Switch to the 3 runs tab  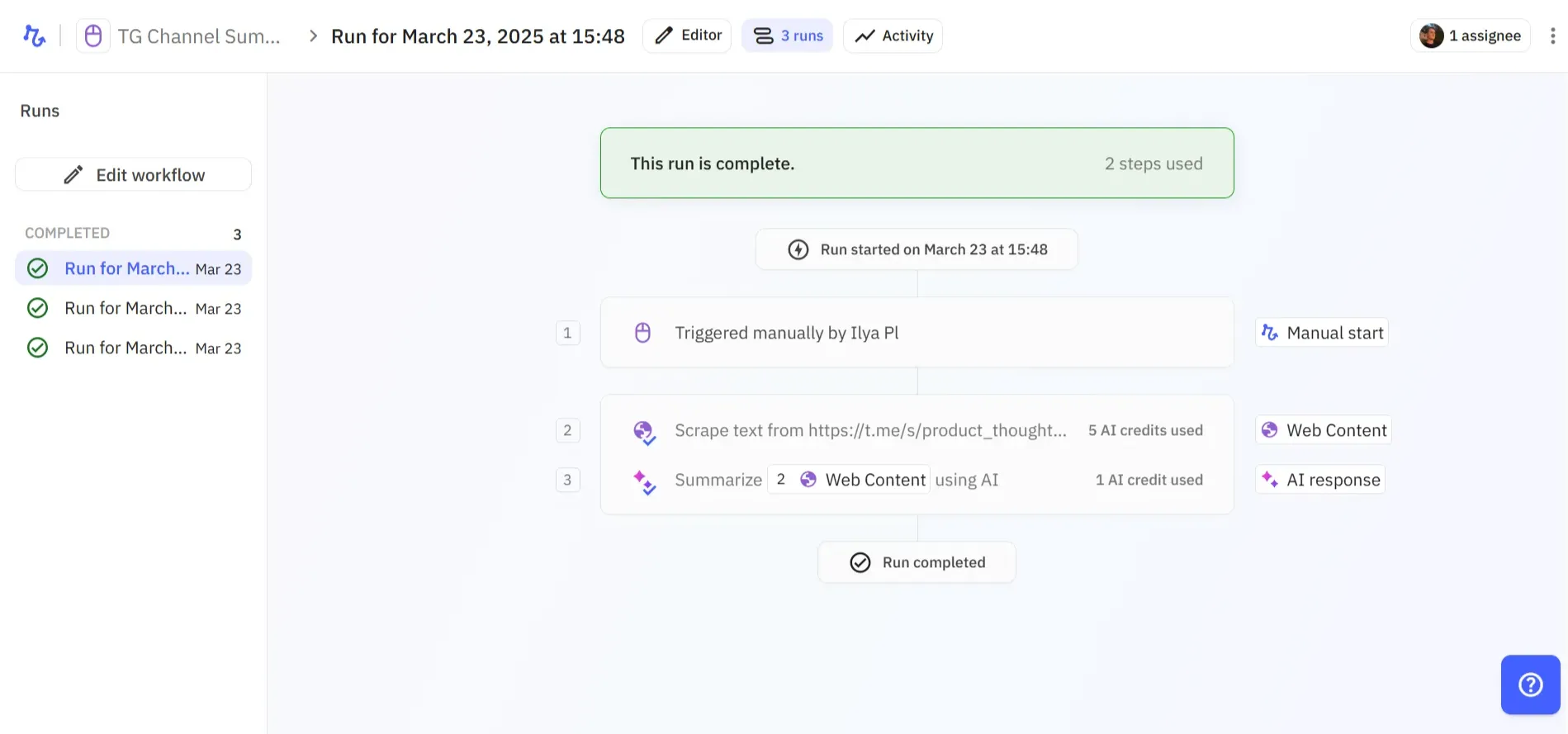point(787,36)
